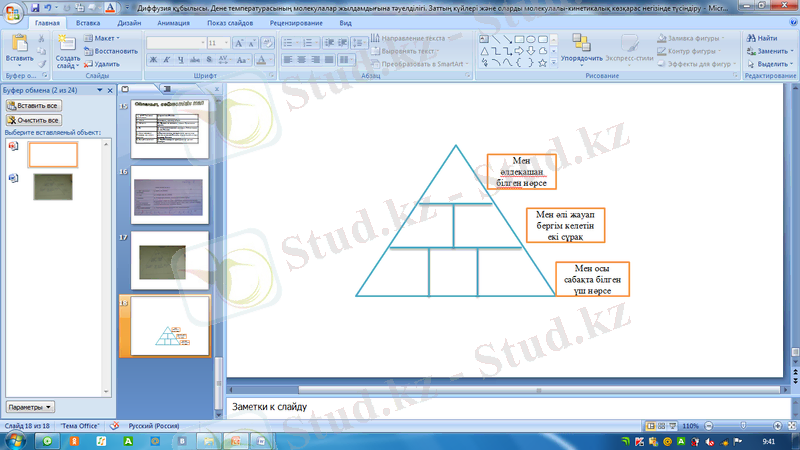The width and height of the screenshot is (800, 450).
Task: Click the Arrange (Упорядочить) icon
Action: 581,43
